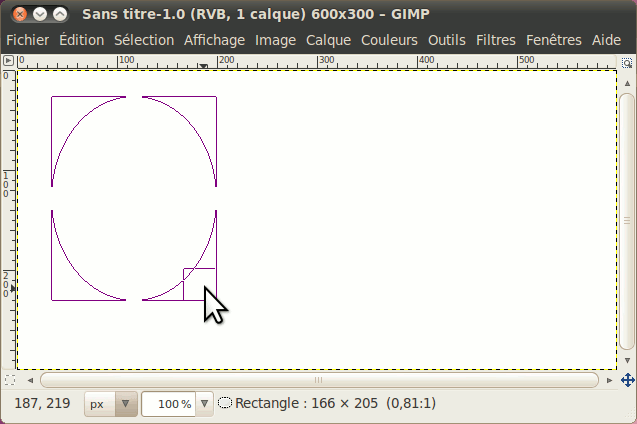Close the GIMP window
This screenshot has height=424, width=637.
pos(21,15)
